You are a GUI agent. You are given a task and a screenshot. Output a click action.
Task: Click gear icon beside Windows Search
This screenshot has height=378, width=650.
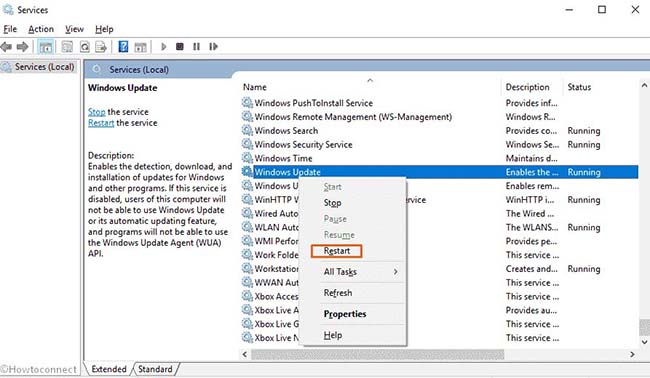pyautogui.click(x=247, y=130)
